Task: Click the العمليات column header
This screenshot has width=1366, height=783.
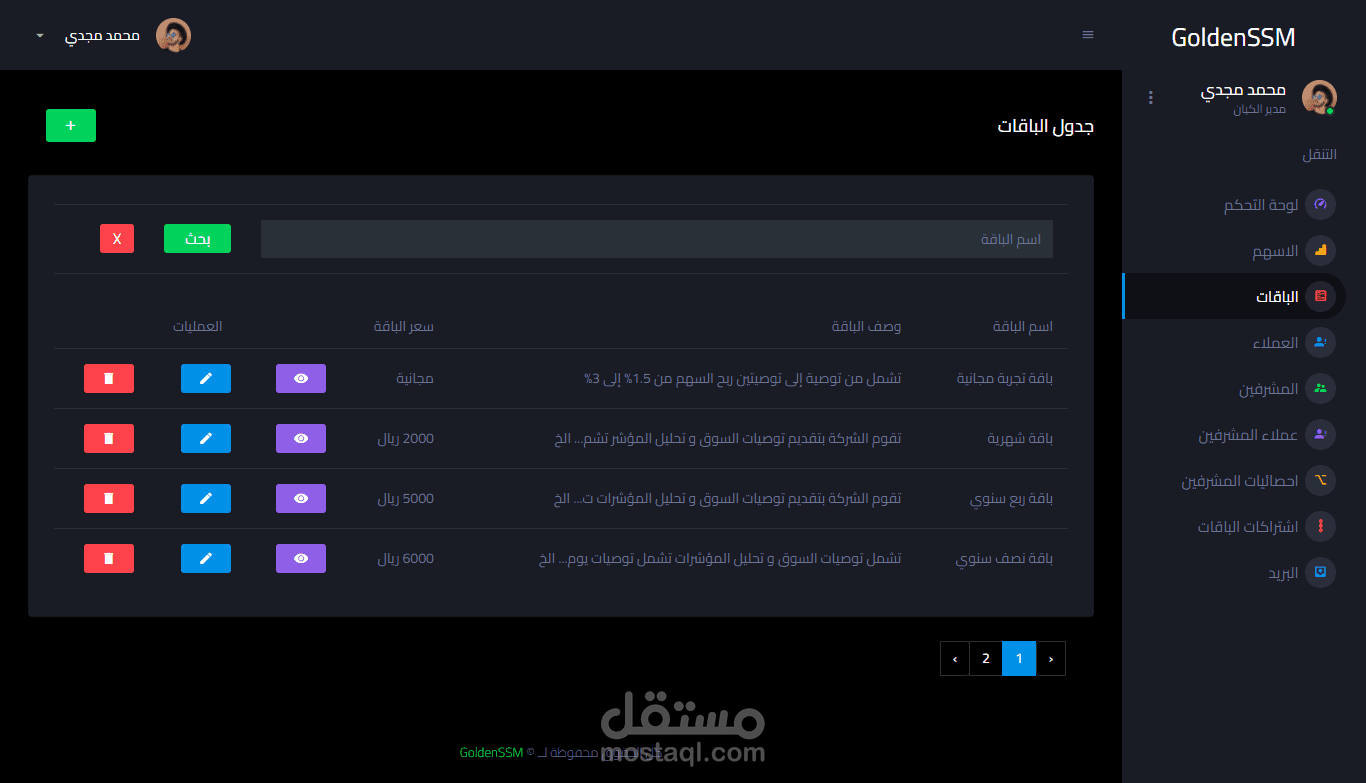Action: tap(198, 327)
